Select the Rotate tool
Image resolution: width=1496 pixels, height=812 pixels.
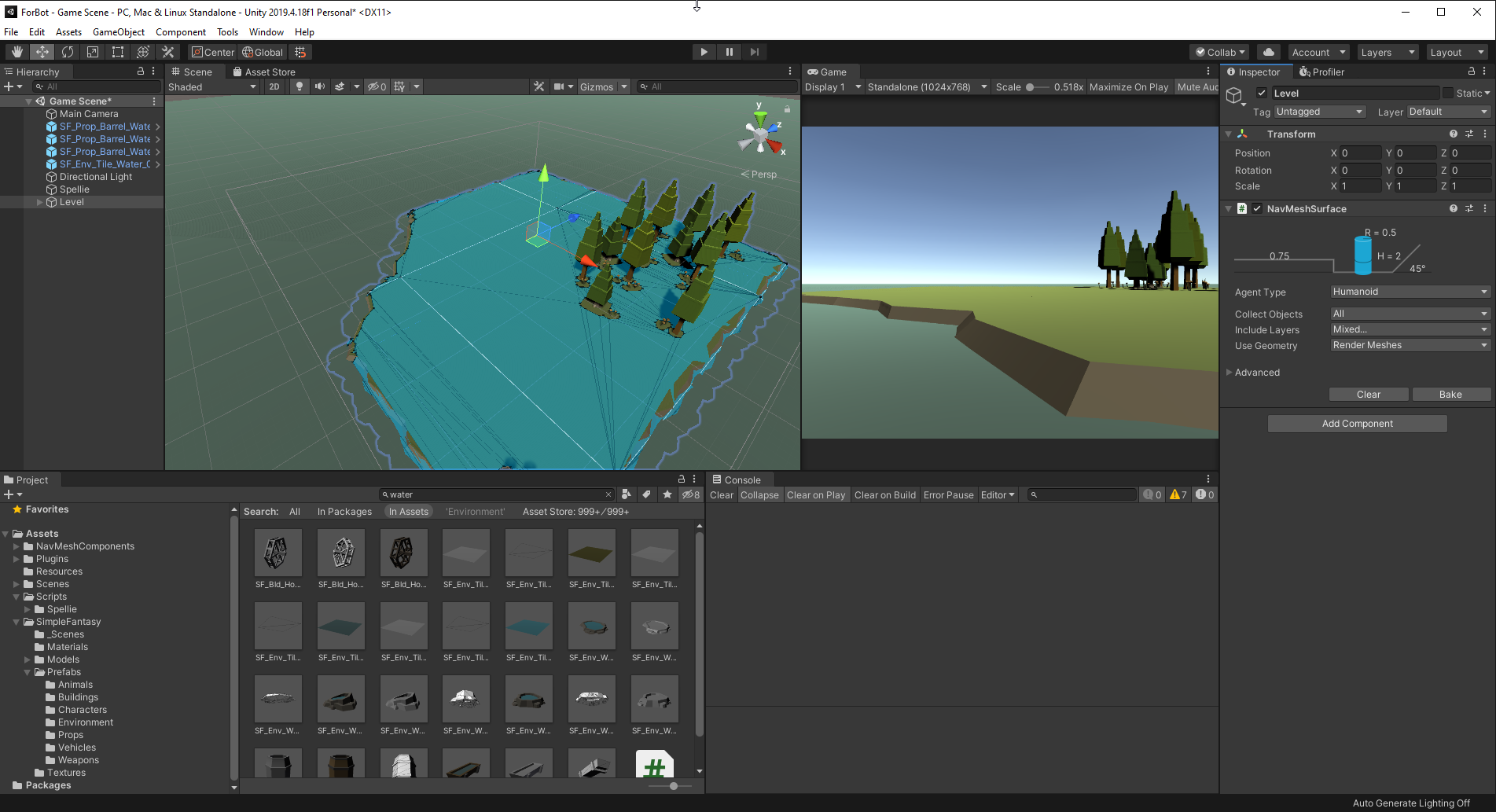pyautogui.click(x=68, y=52)
